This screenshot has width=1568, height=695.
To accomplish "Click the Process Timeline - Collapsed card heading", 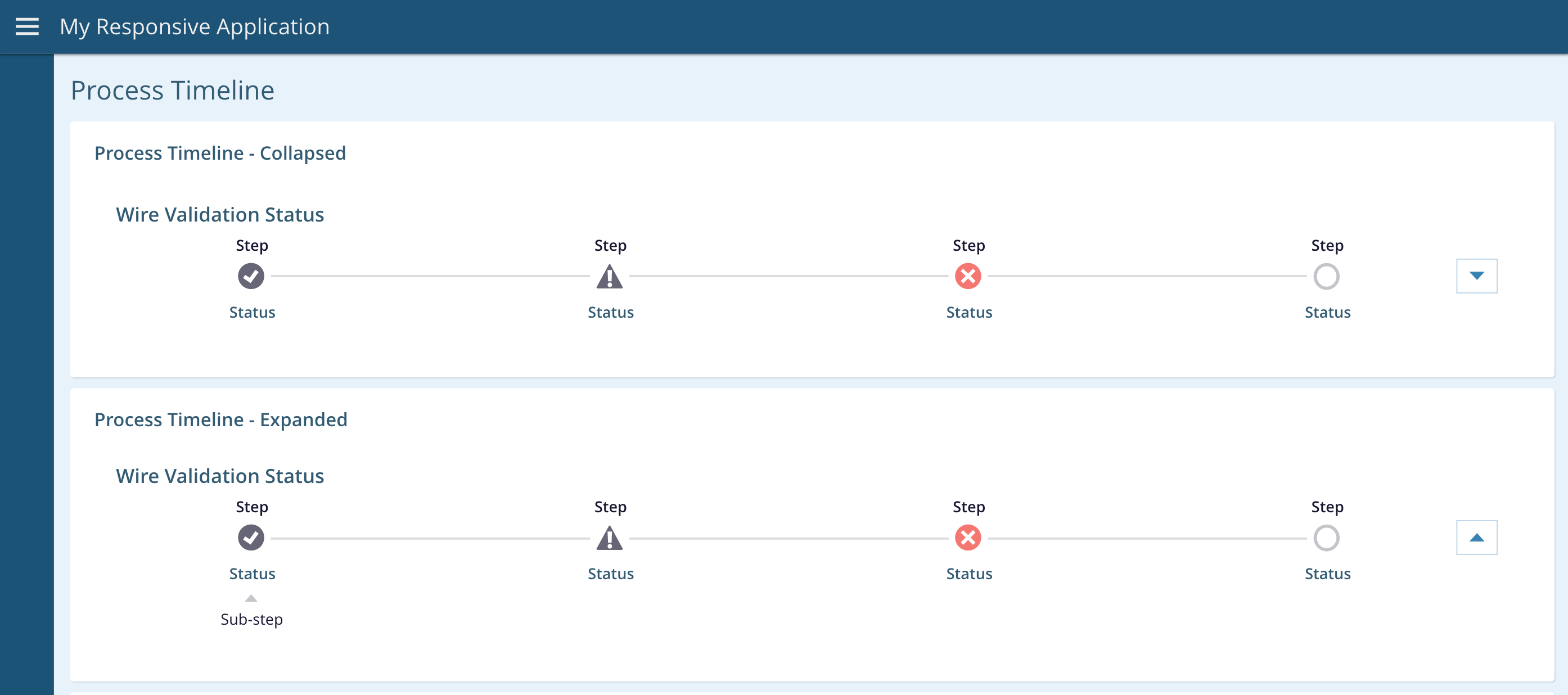I will point(220,154).
